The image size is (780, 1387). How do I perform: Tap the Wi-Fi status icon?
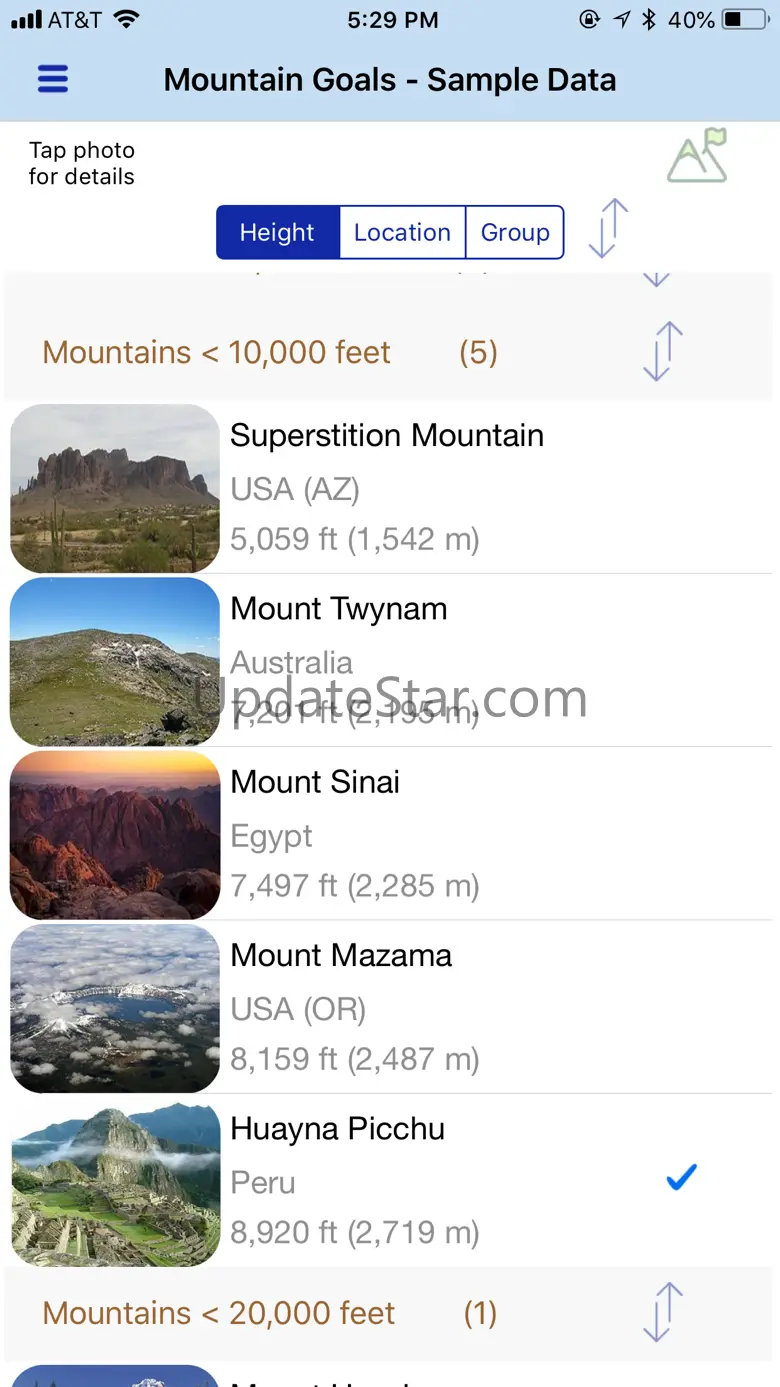(x=126, y=19)
